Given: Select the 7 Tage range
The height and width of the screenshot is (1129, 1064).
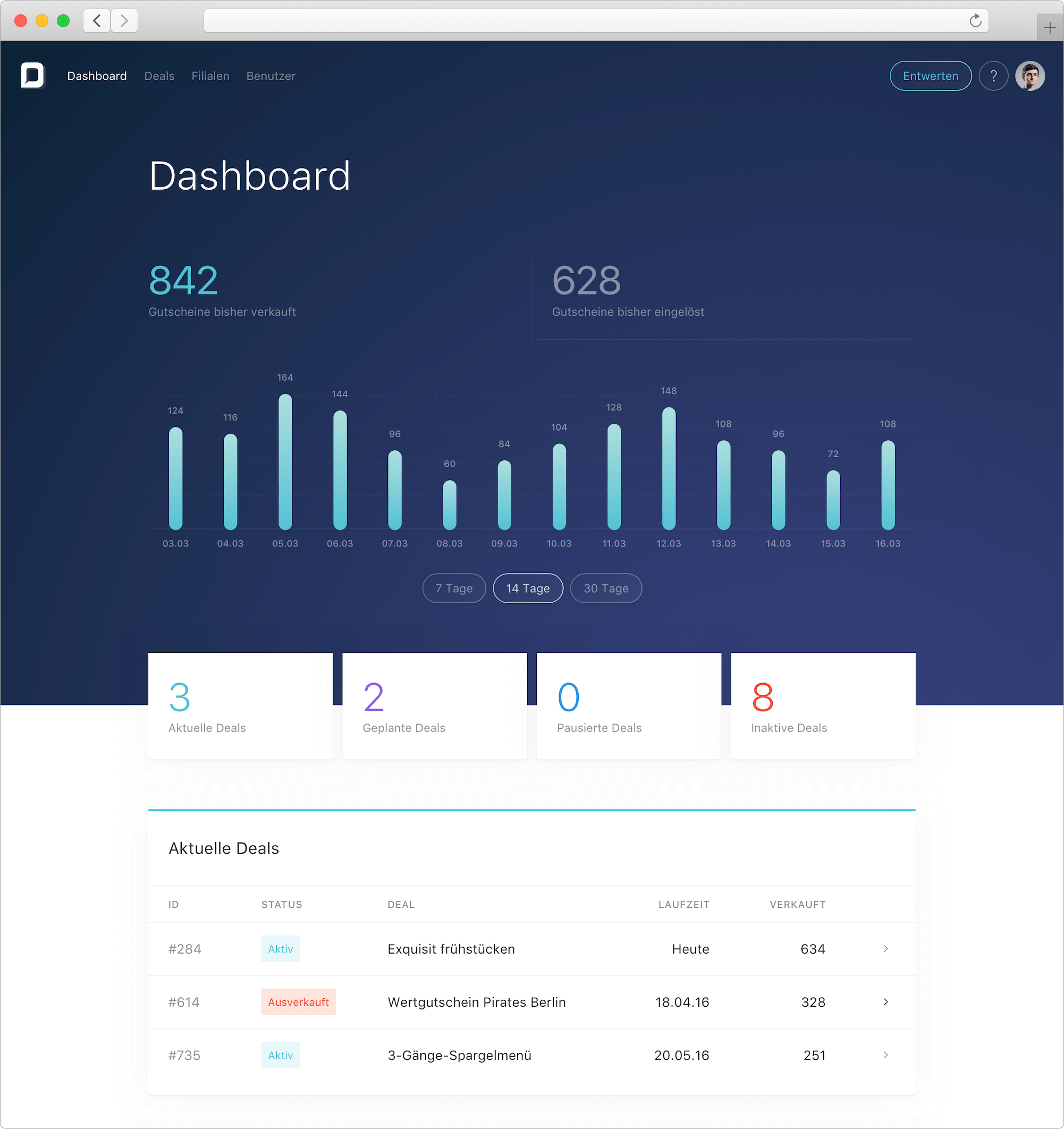Looking at the screenshot, I should coord(454,588).
